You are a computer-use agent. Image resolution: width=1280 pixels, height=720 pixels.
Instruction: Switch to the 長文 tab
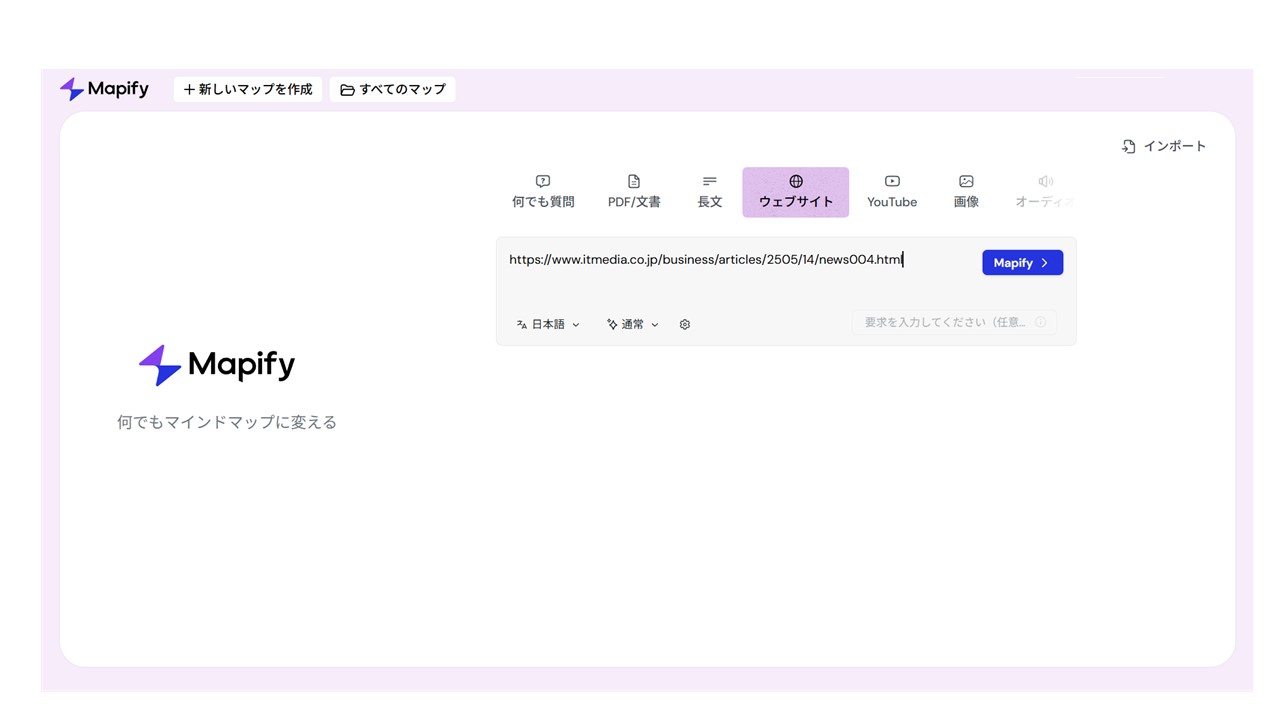[x=709, y=192]
